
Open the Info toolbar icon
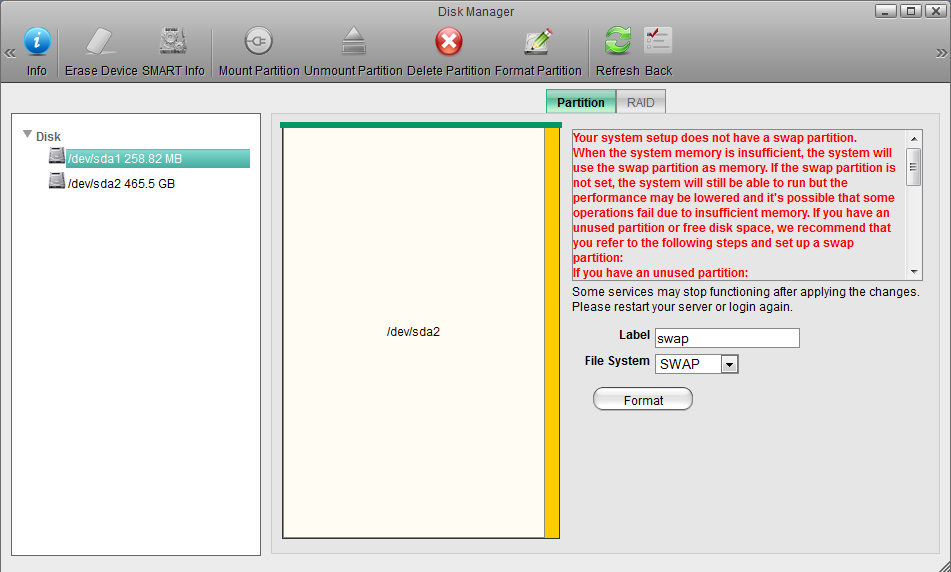[x=37, y=42]
